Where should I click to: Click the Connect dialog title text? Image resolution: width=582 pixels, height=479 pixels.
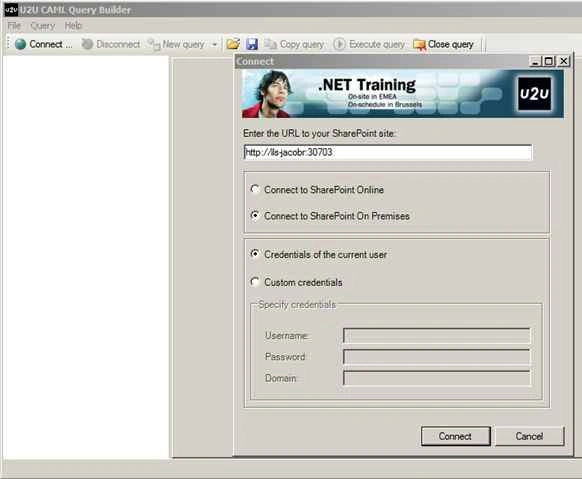(x=255, y=62)
